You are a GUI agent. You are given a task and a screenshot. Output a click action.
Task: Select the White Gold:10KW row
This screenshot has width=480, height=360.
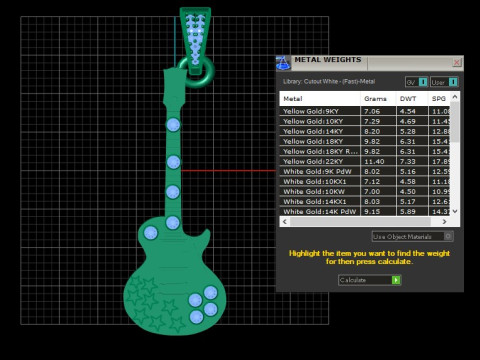coord(365,191)
